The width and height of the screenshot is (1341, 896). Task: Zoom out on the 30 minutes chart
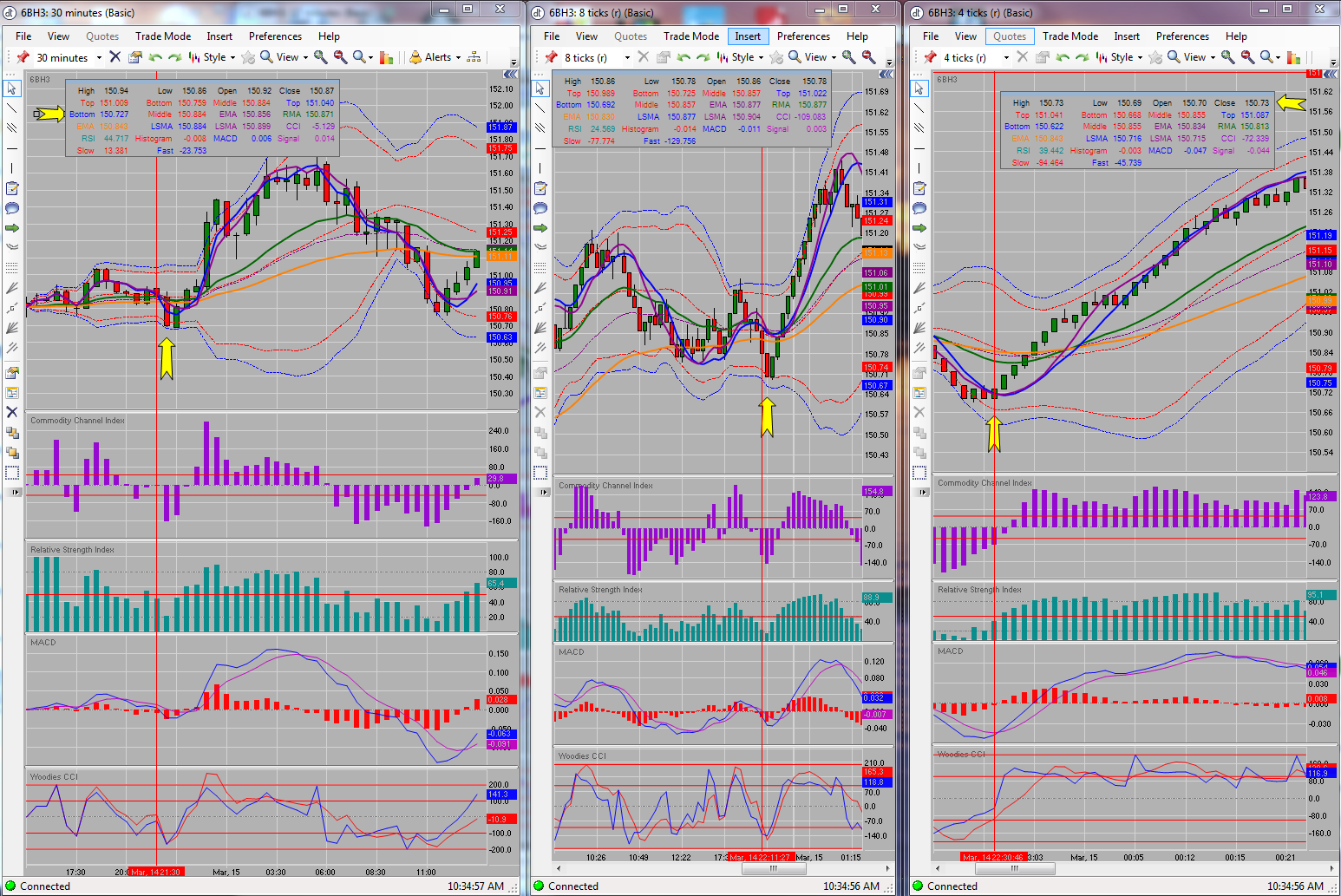tap(340, 57)
